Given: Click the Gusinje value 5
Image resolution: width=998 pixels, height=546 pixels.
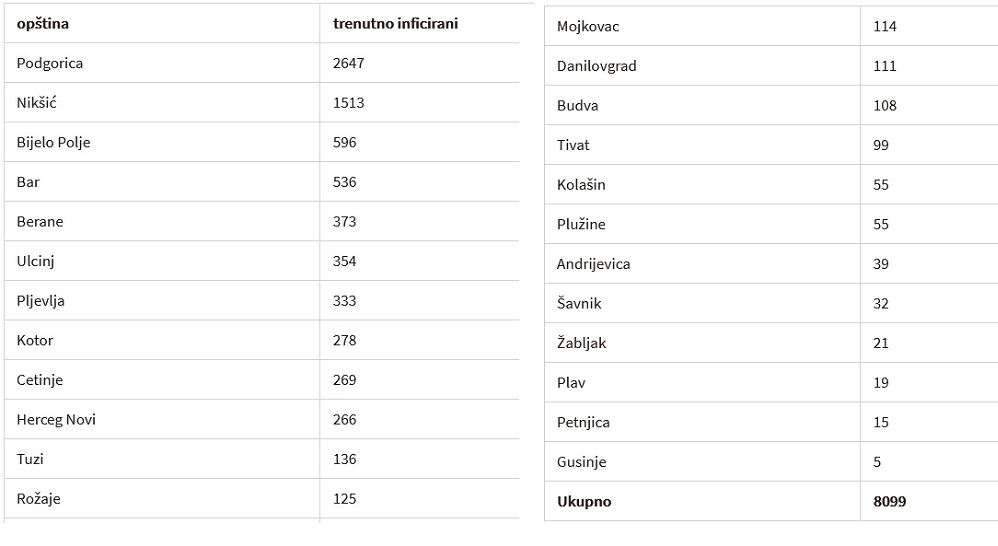Looking at the screenshot, I should pyautogui.click(x=877, y=462).
